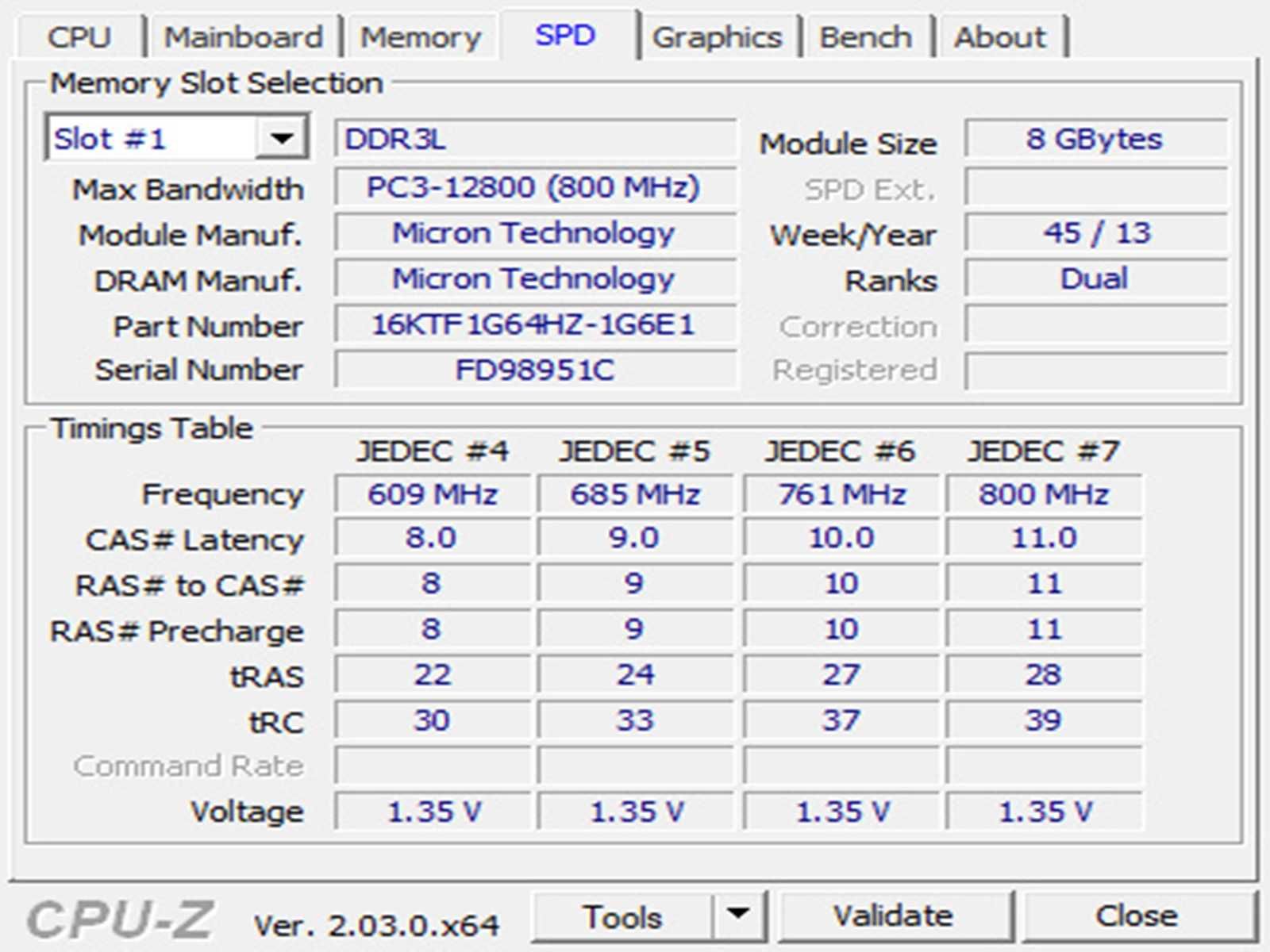Click the Max Bandwidth label
This screenshot has height=952, width=1270.
click(x=188, y=190)
